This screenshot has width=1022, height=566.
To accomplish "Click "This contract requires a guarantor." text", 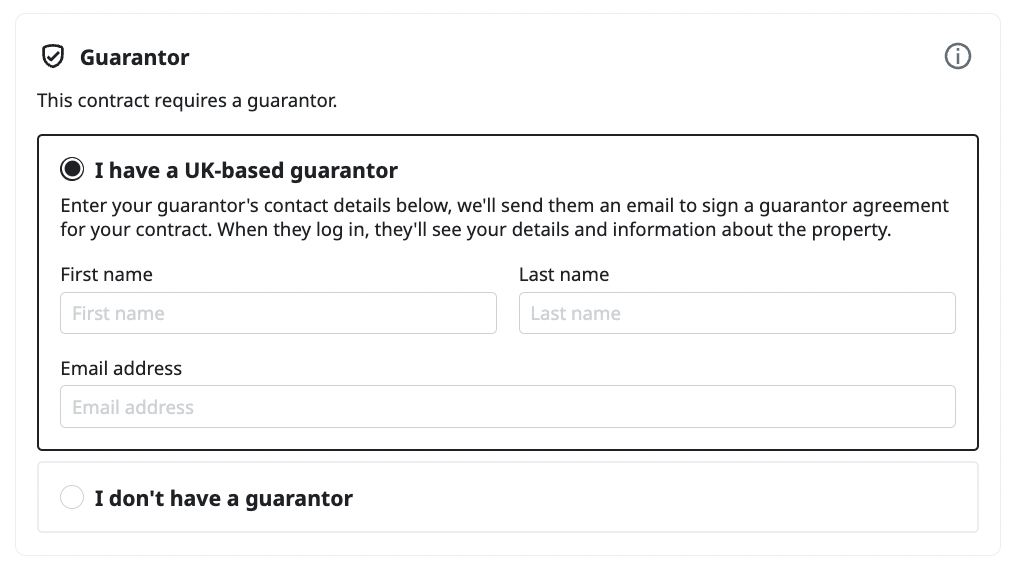I will 187,101.
